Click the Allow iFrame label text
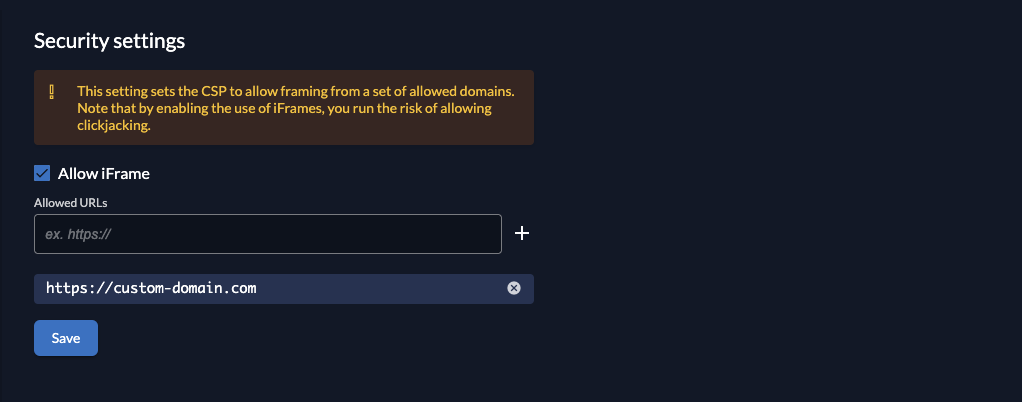1022x402 pixels. [104, 174]
